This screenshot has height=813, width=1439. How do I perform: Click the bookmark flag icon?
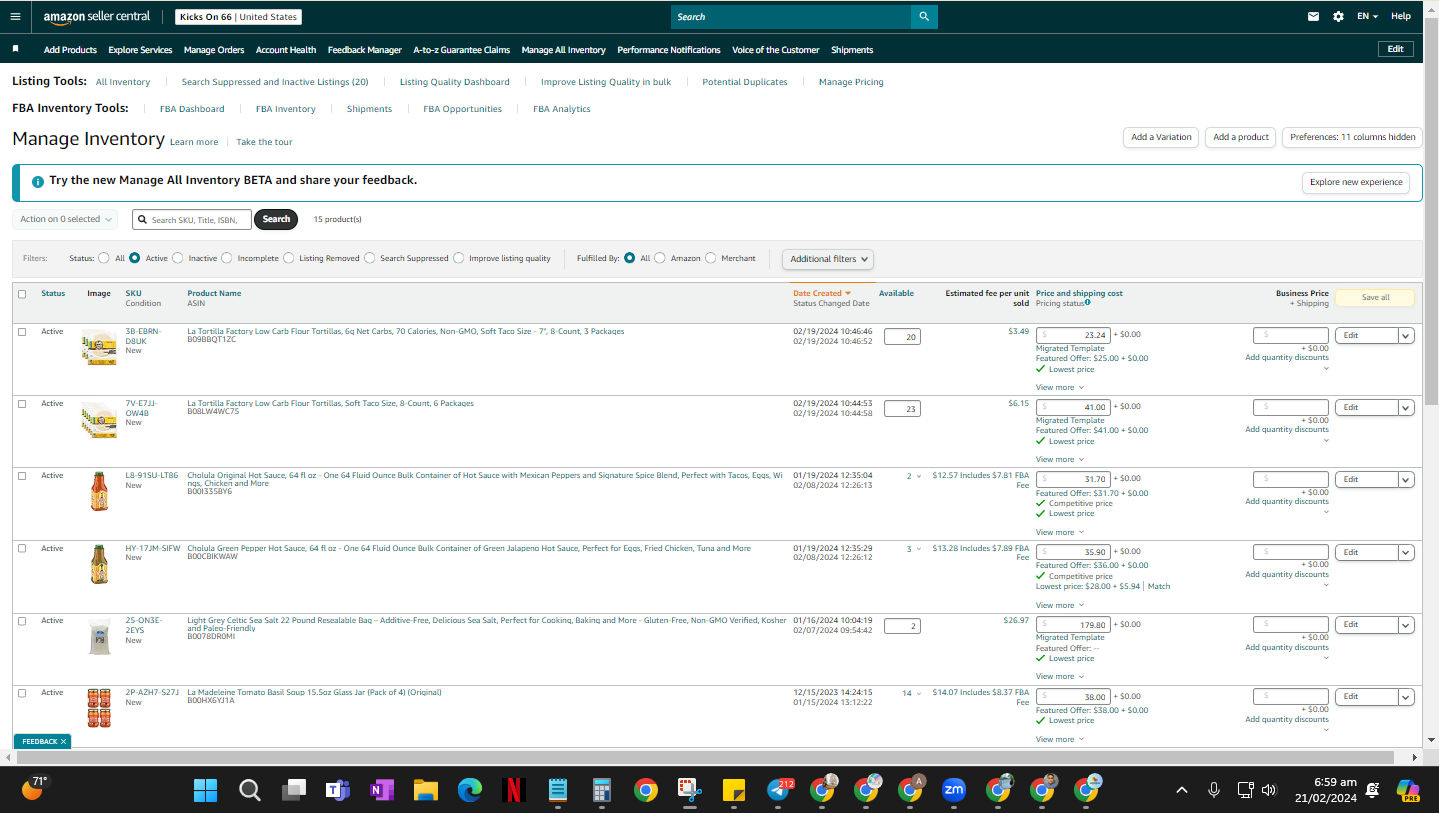(15, 49)
